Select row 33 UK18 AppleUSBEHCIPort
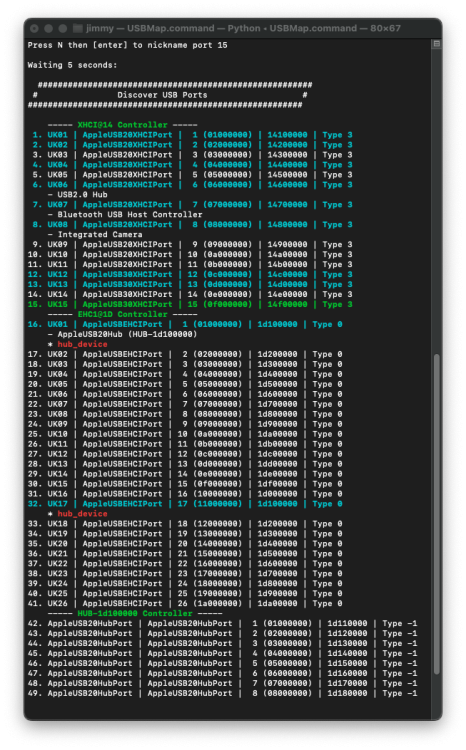The width and height of the screenshot is (466, 750). coord(185,524)
